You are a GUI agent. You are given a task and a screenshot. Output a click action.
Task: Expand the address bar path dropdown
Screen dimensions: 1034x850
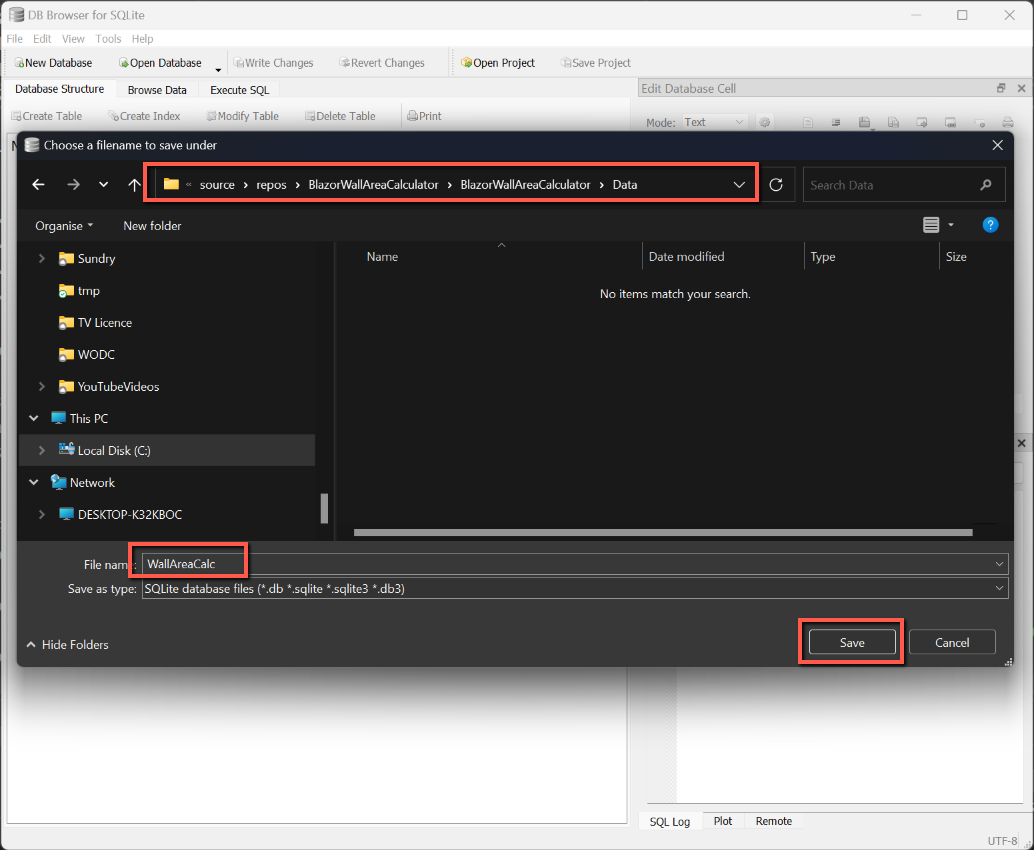740,185
